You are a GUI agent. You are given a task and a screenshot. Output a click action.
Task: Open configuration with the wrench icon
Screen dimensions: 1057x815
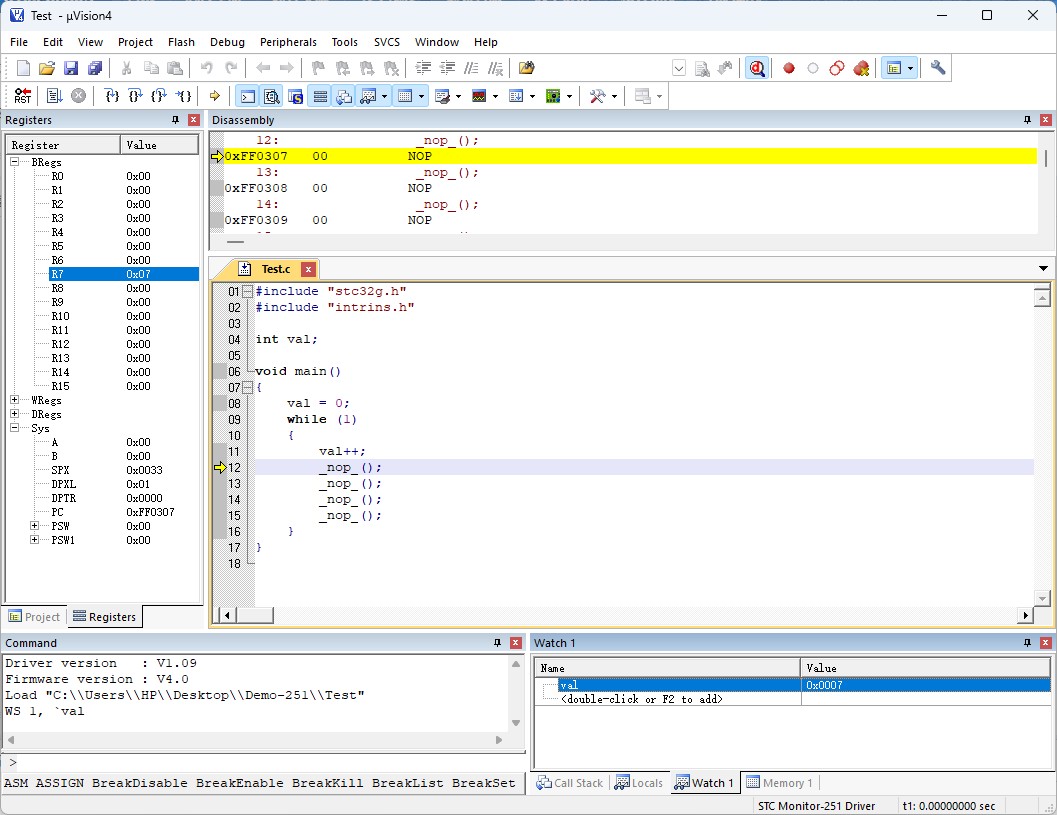pyautogui.click(x=938, y=68)
